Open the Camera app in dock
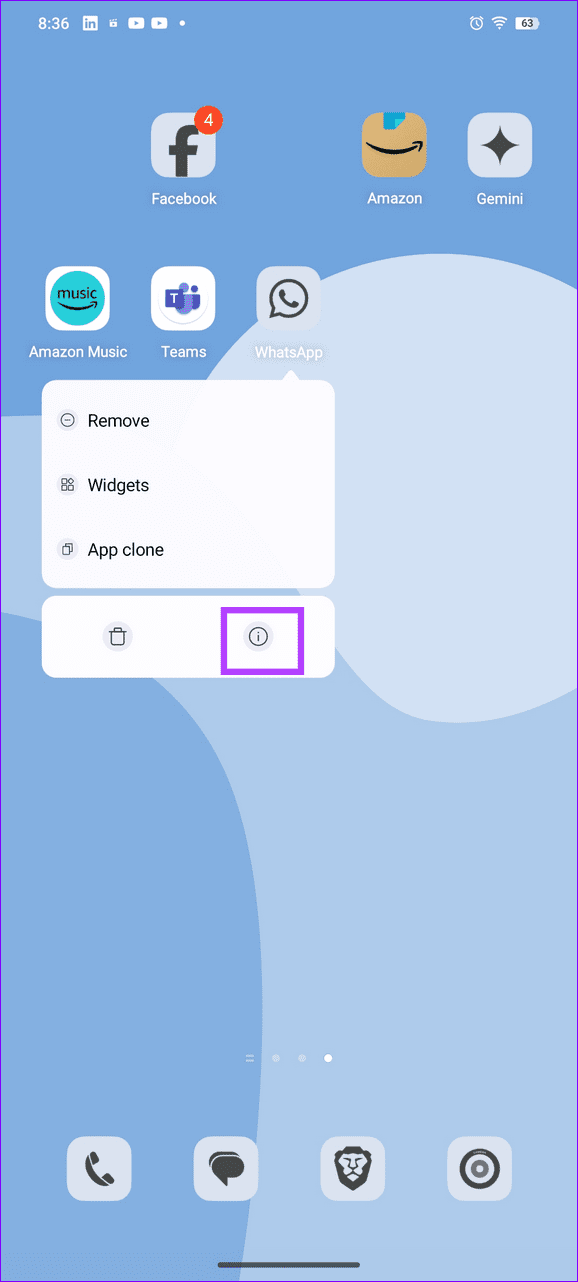The width and height of the screenshot is (578, 1282). (x=479, y=1168)
